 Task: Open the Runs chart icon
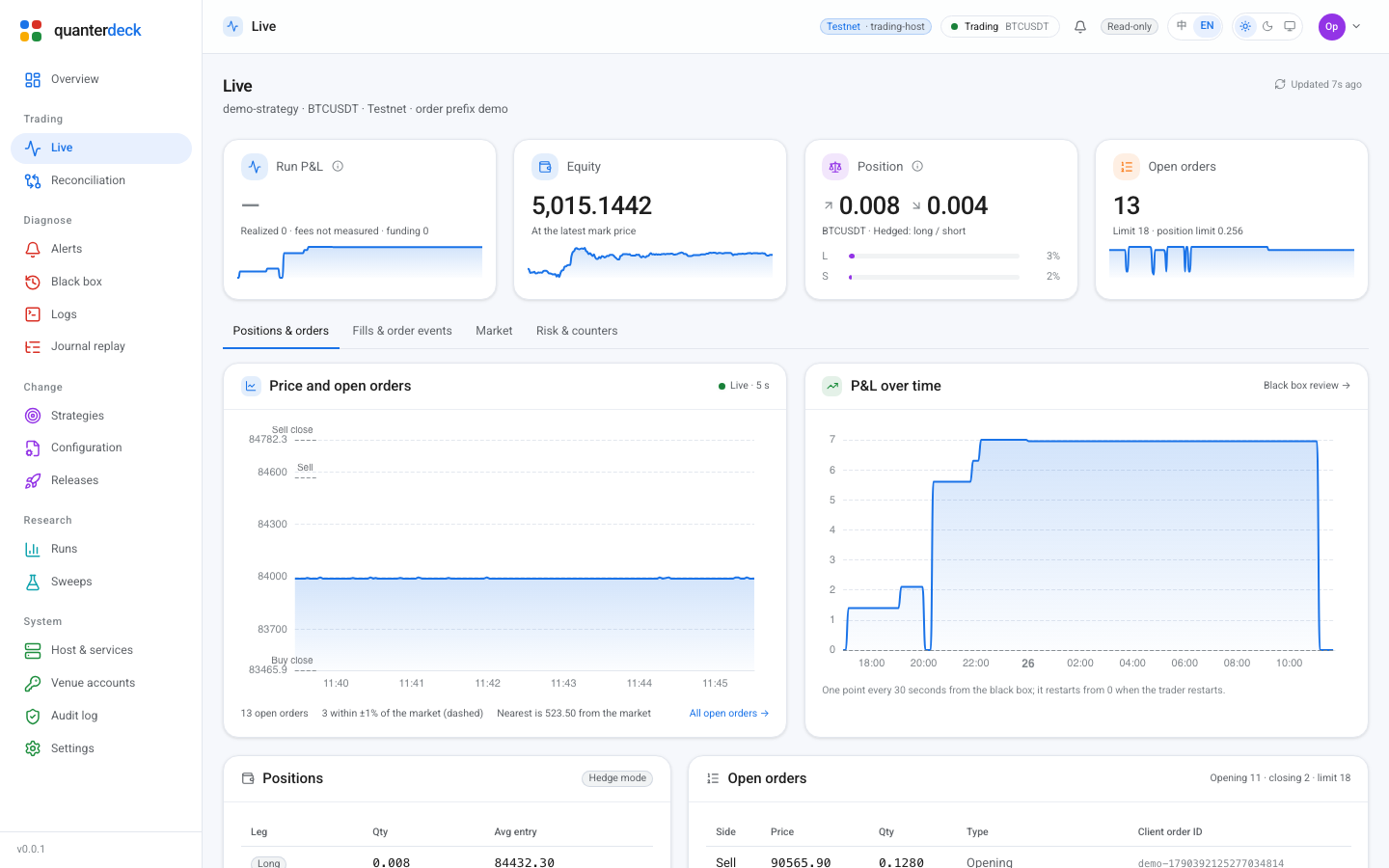coord(33,549)
